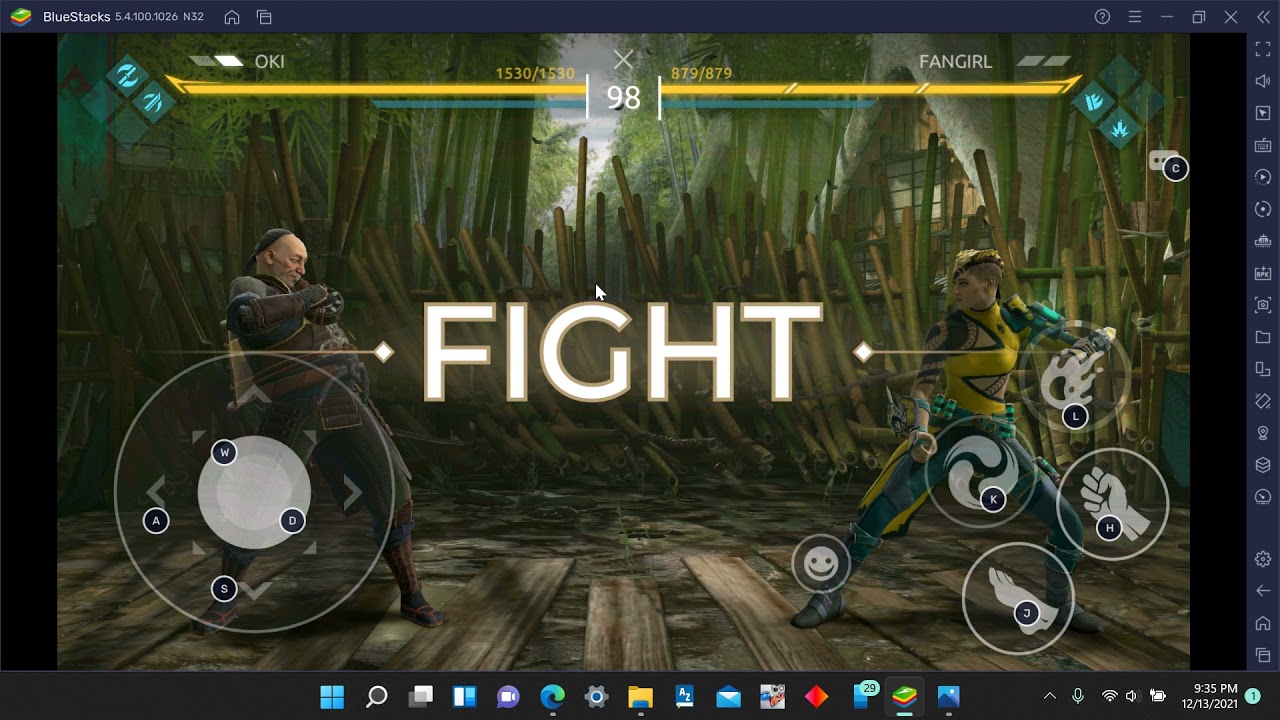Viewport: 1280px width, 720px height.
Task: Click OKI's yellow health bar
Action: coord(377,88)
